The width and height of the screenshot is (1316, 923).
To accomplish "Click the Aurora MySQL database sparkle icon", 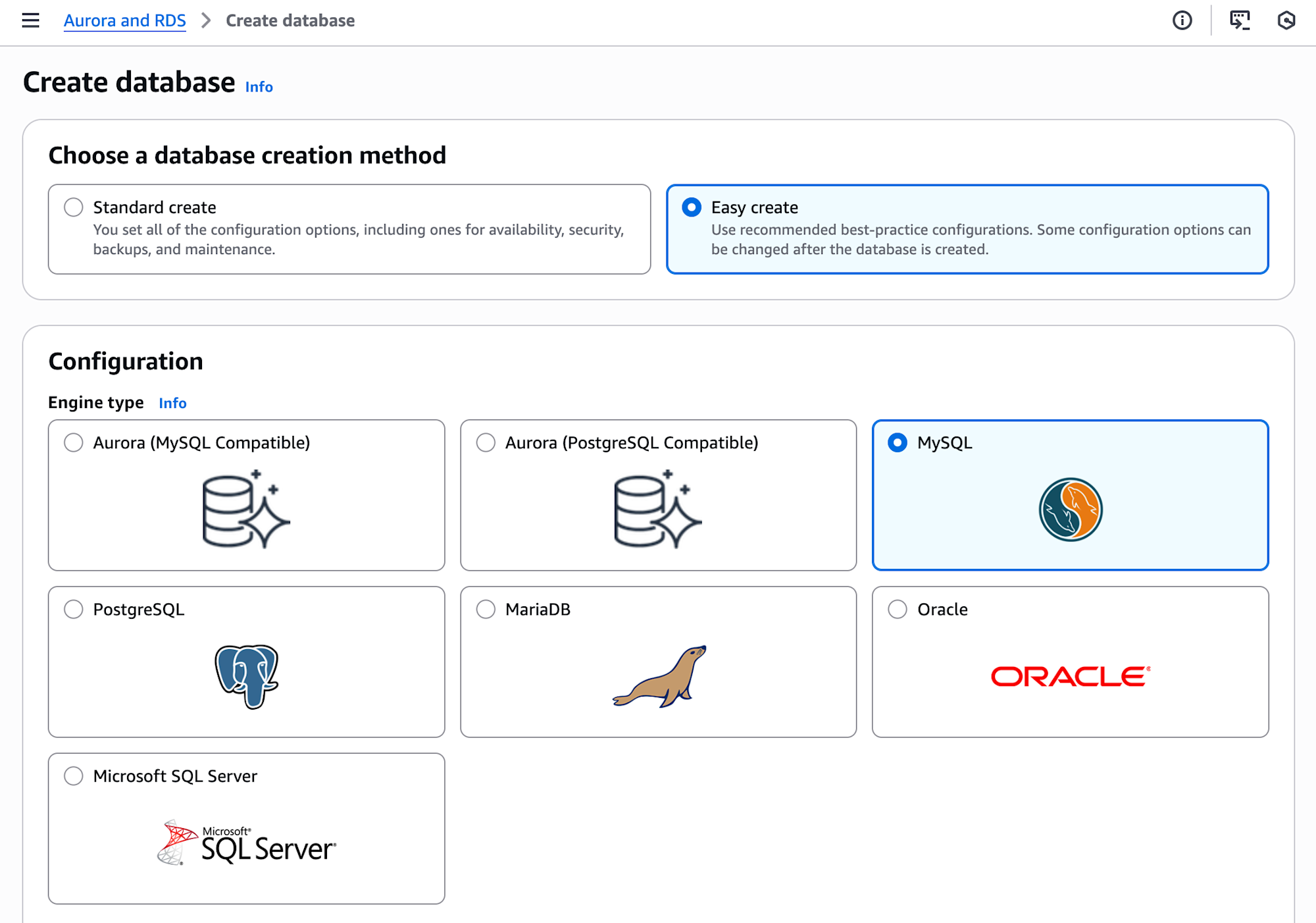I will tap(246, 509).
